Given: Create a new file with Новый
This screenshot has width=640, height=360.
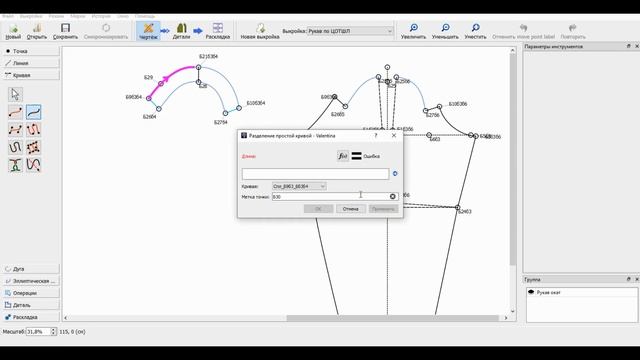Looking at the screenshot, I should (x=13, y=31).
